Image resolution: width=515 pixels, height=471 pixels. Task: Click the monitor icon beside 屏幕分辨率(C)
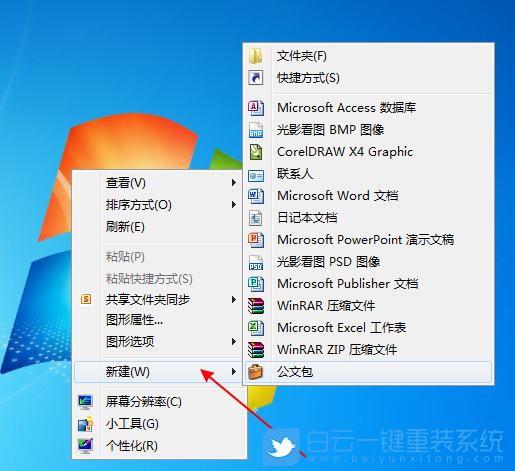tap(85, 402)
